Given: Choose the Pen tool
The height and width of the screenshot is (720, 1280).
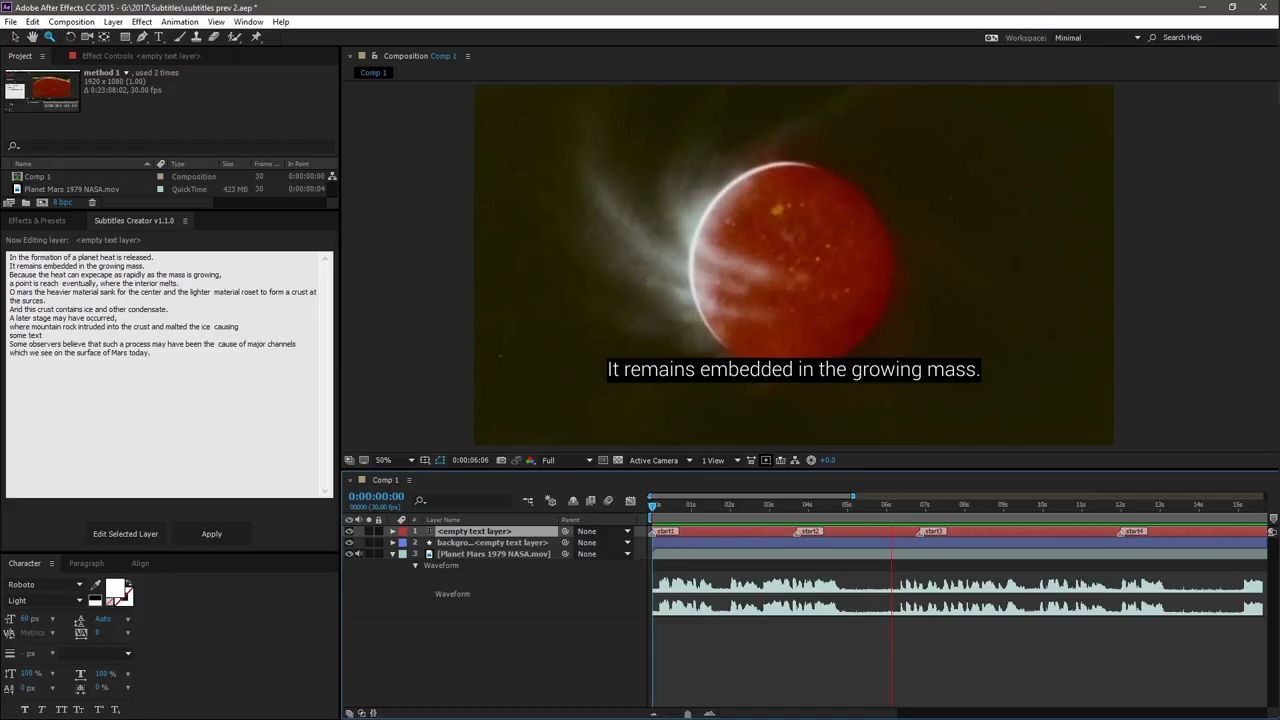Looking at the screenshot, I should click(142, 37).
